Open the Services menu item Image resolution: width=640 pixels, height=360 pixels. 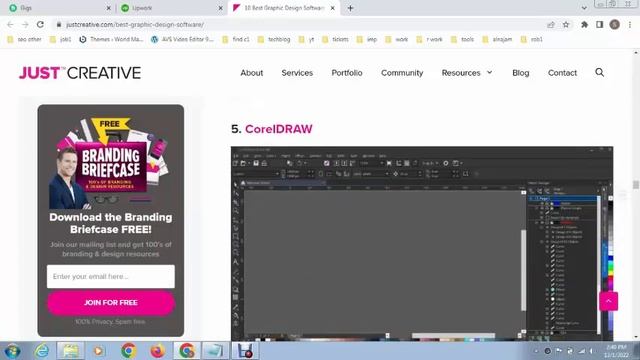click(297, 73)
